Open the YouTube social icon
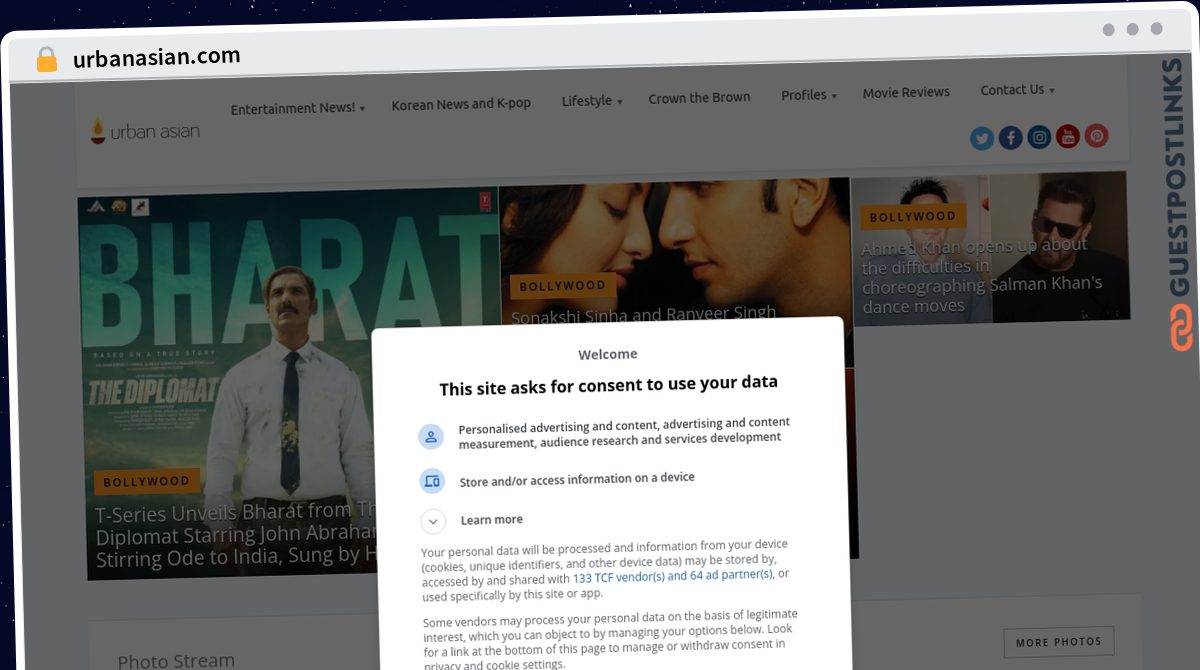Viewport: 1200px width, 670px height. click(1068, 136)
